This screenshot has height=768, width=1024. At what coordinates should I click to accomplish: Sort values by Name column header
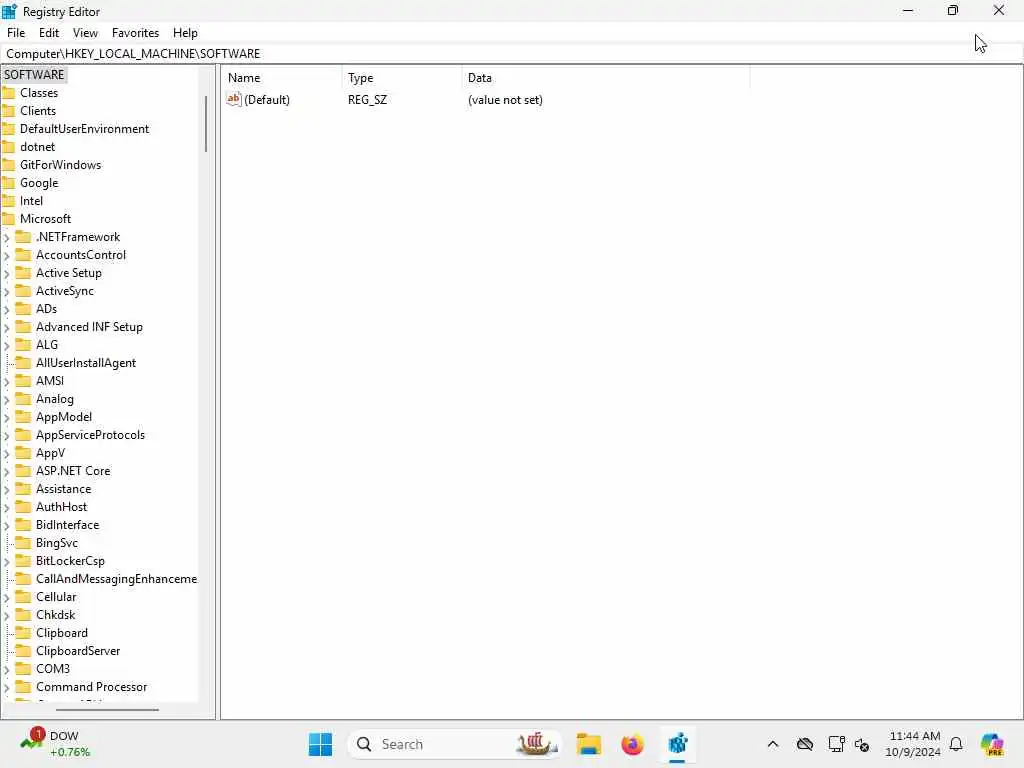282,78
